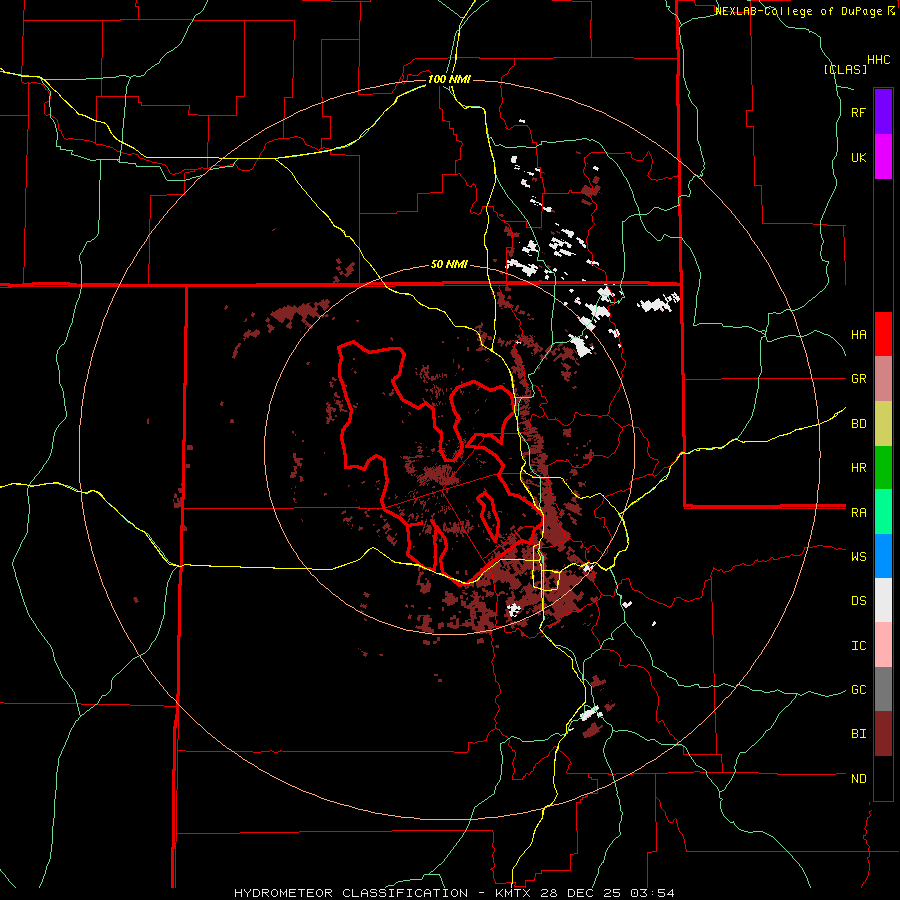Screen dimensions: 900x900
Task: Click the RA light green legend swatch
Action: pyautogui.click(x=883, y=512)
